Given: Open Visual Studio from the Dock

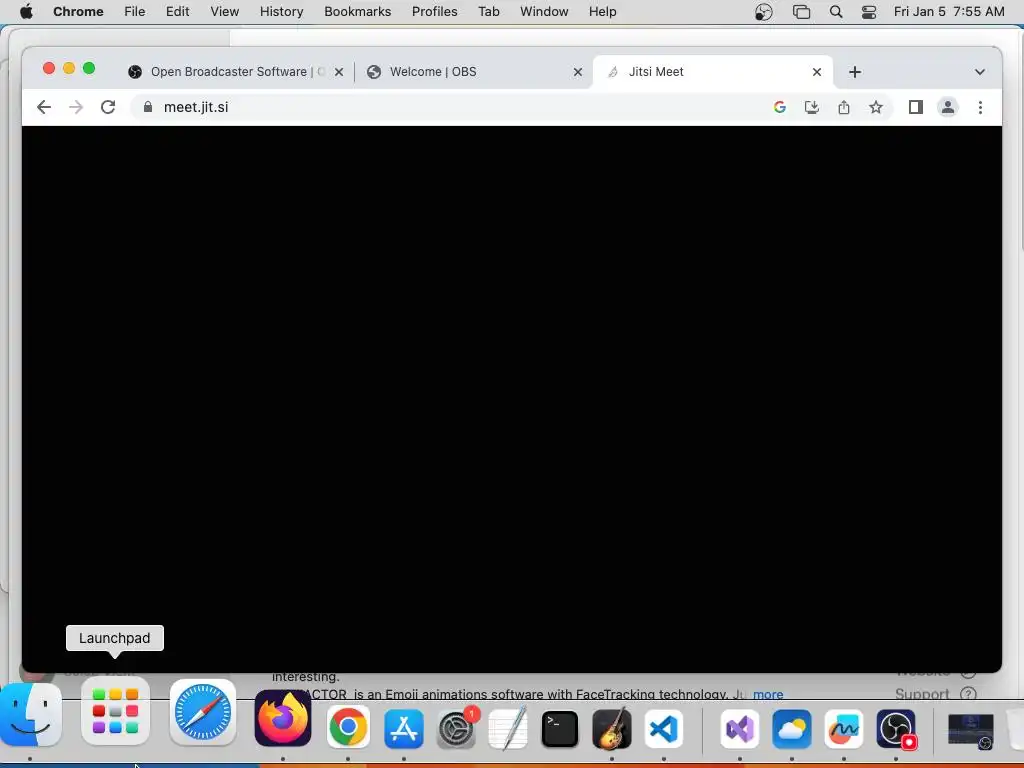Looking at the screenshot, I should pos(740,729).
